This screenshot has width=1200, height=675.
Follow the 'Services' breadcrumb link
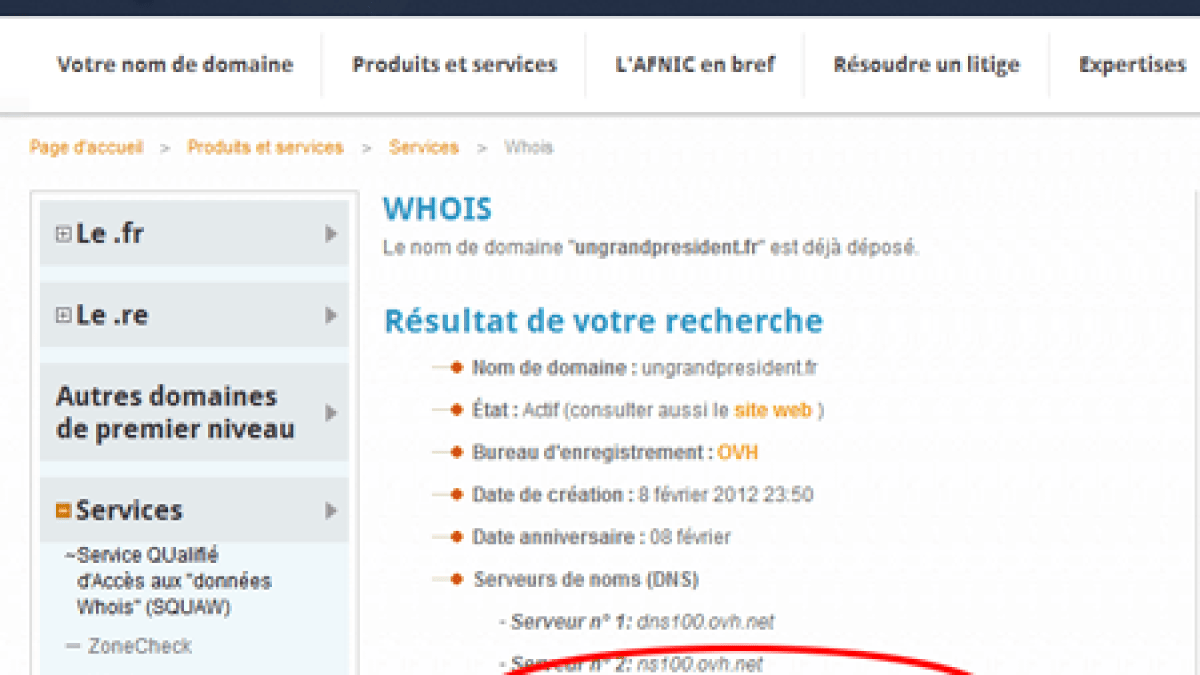click(x=424, y=147)
